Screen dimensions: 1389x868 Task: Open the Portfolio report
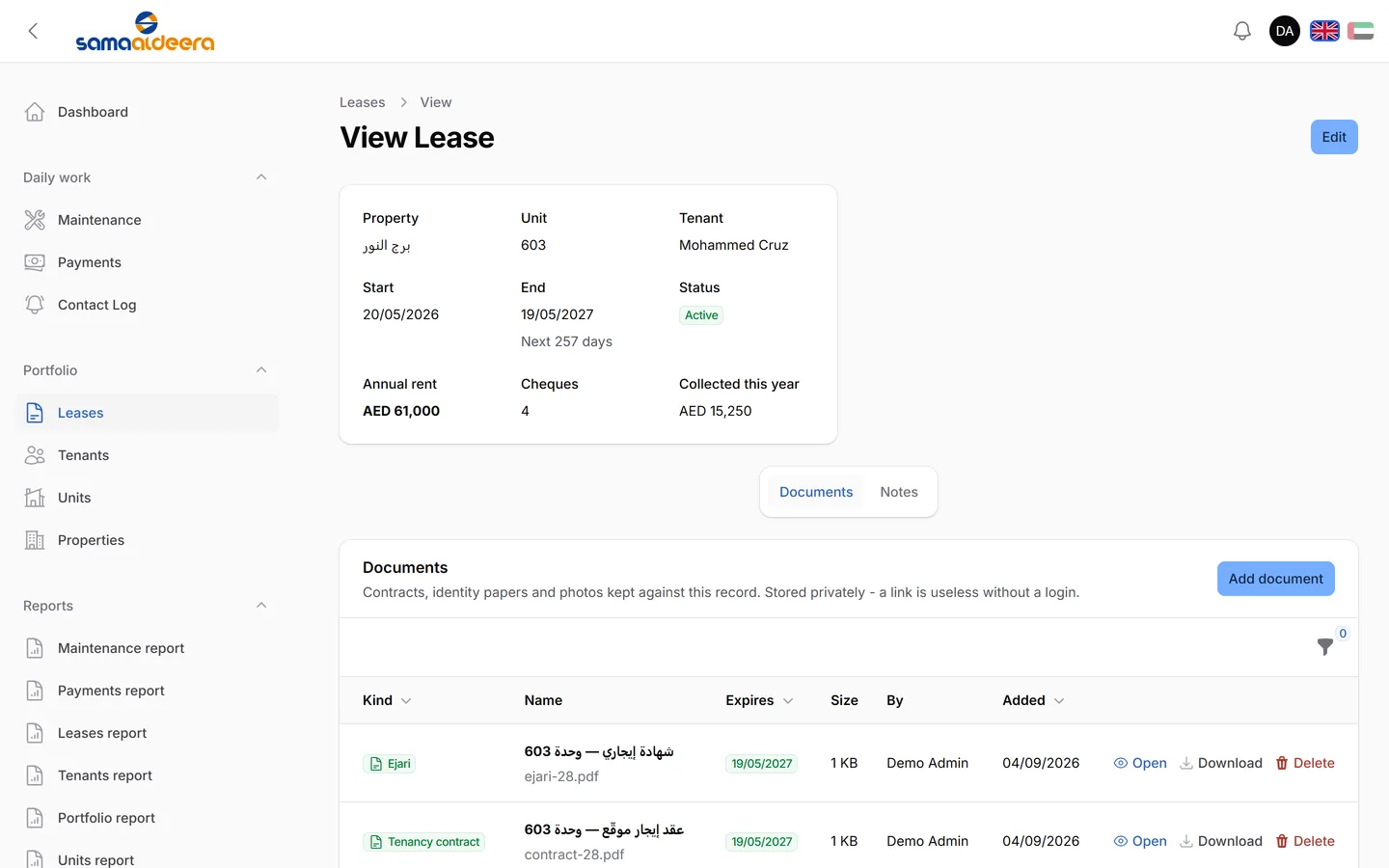[147, 818]
